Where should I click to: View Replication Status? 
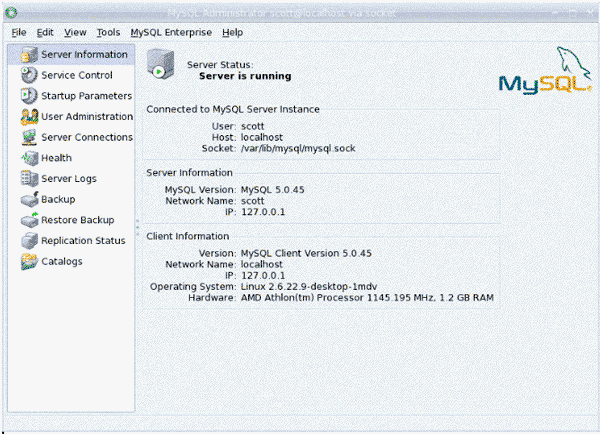pos(83,241)
